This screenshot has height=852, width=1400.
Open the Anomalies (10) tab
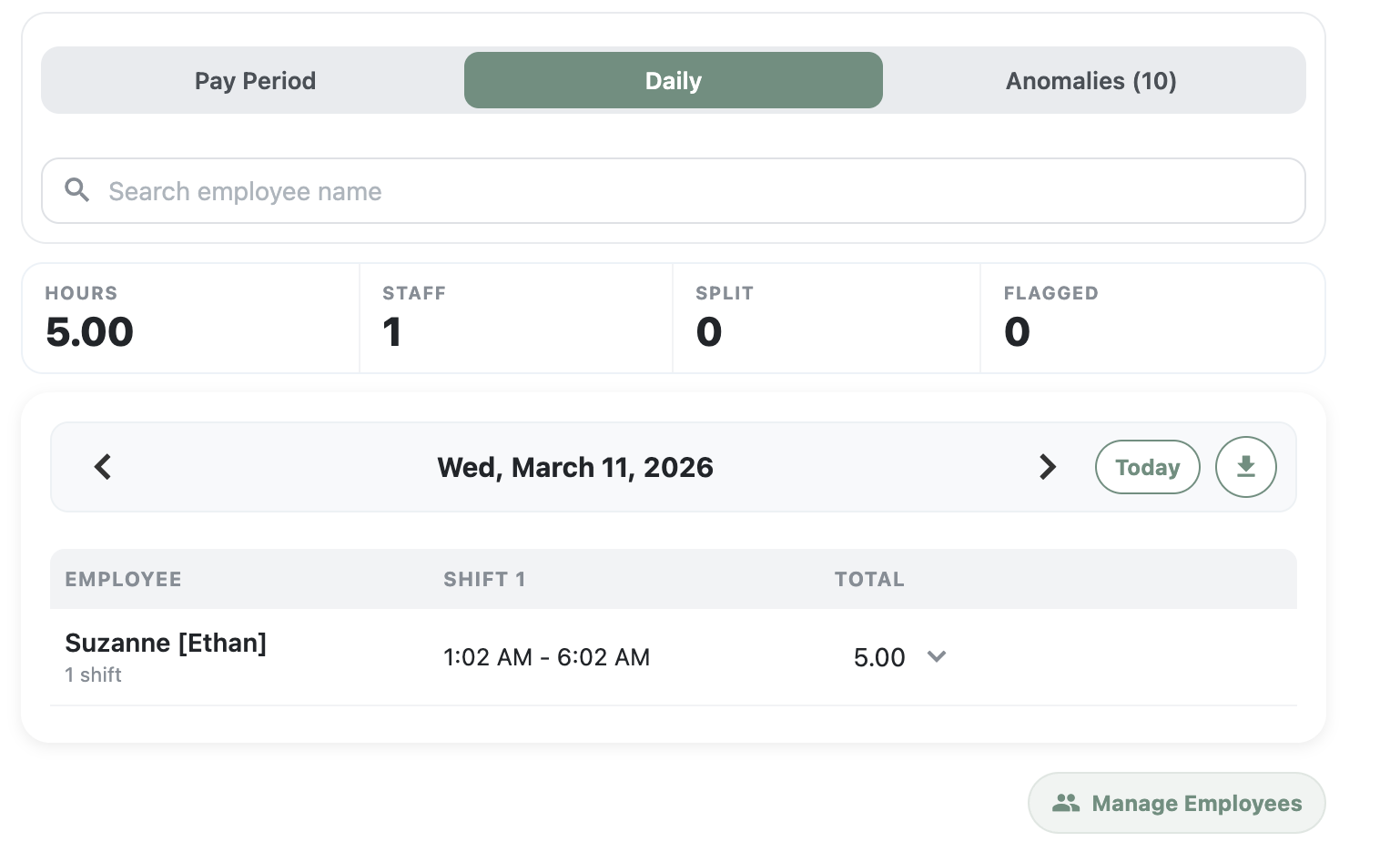pyautogui.click(x=1091, y=81)
